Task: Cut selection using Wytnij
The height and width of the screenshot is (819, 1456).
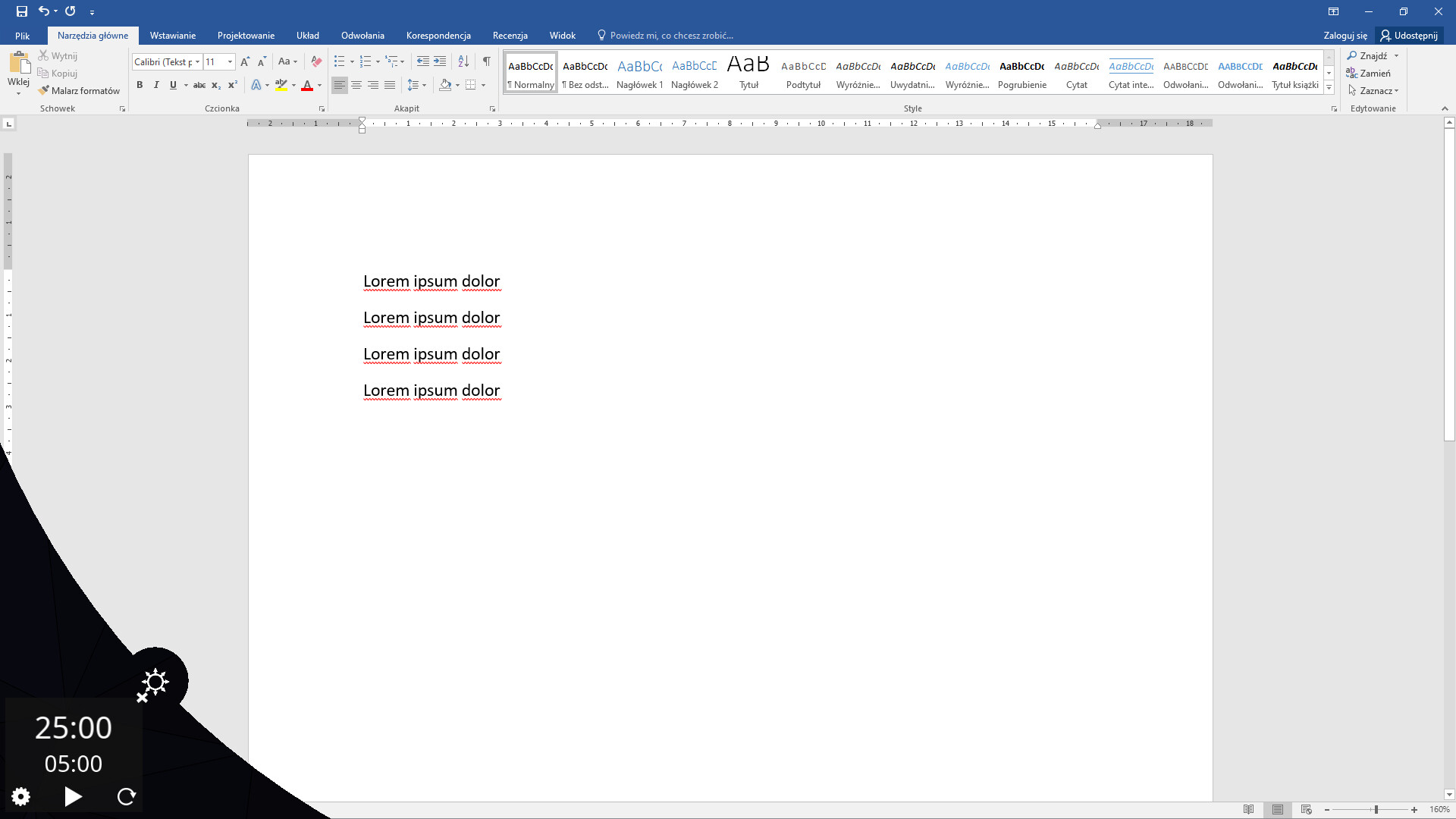Action: (x=58, y=55)
